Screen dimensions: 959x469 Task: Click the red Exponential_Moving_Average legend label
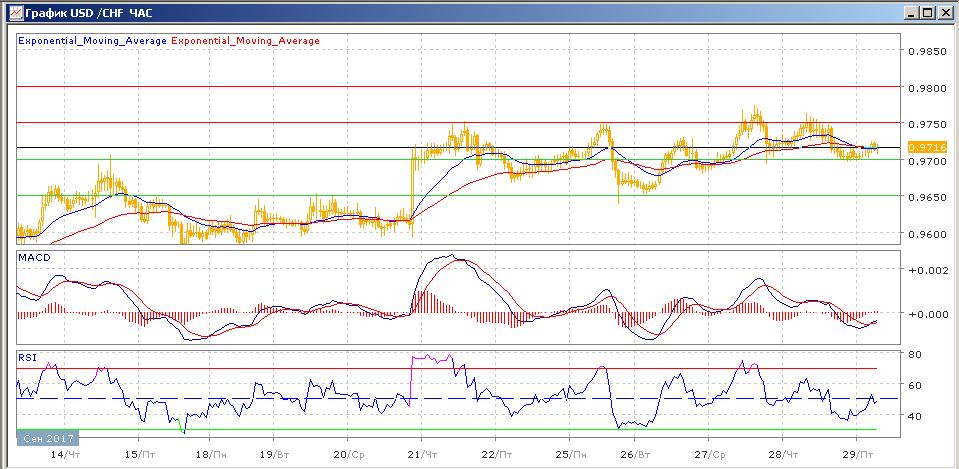pos(246,41)
